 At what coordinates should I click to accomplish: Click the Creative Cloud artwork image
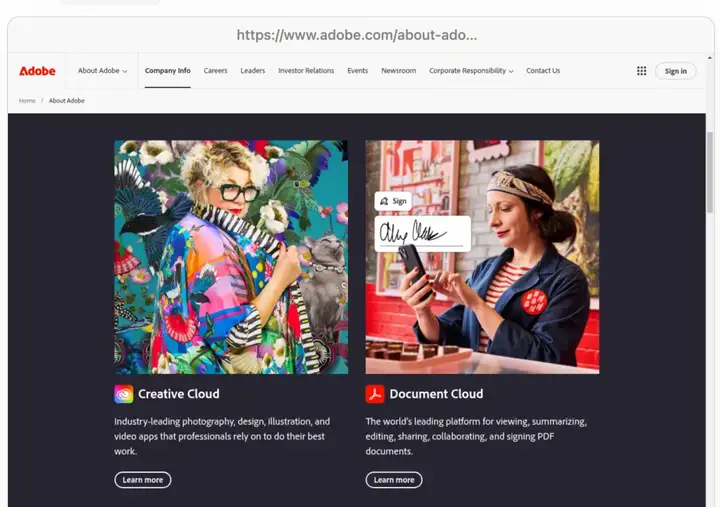coord(231,257)
